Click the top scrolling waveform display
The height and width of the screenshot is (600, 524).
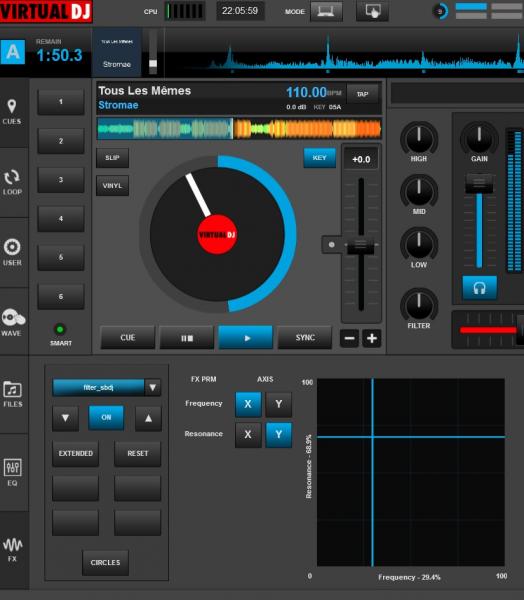(344, 54)
